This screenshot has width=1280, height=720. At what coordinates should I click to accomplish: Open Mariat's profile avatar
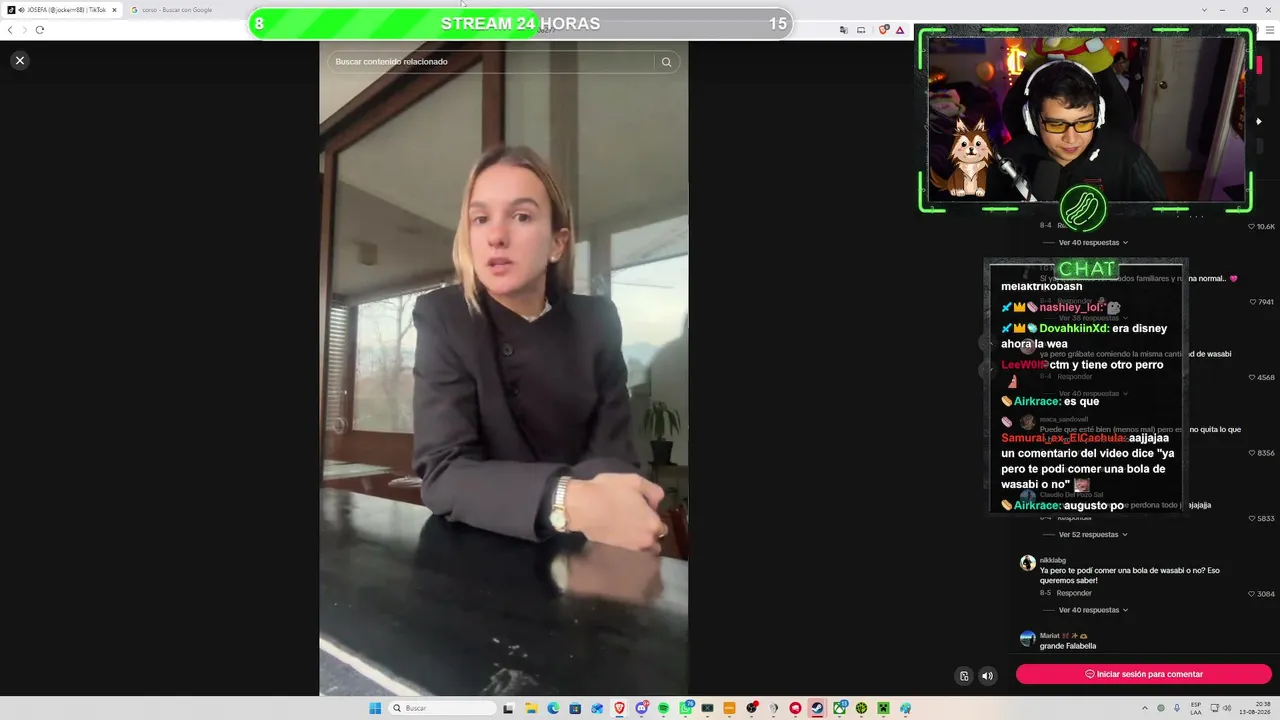point(1027,638)
